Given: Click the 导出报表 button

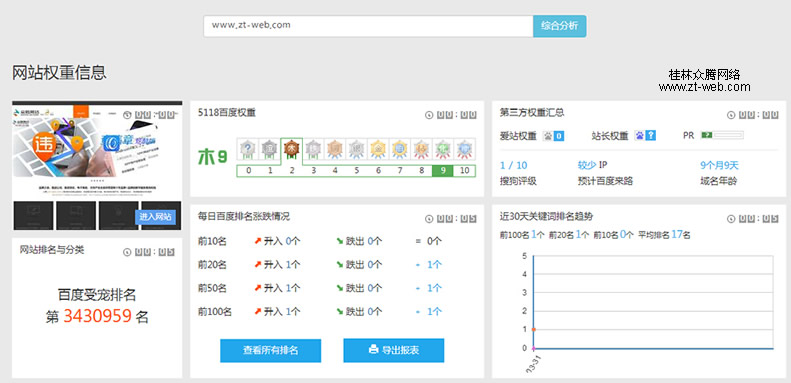Looking at the screenshot, I should pyautogui.click(x=393, y=351).
